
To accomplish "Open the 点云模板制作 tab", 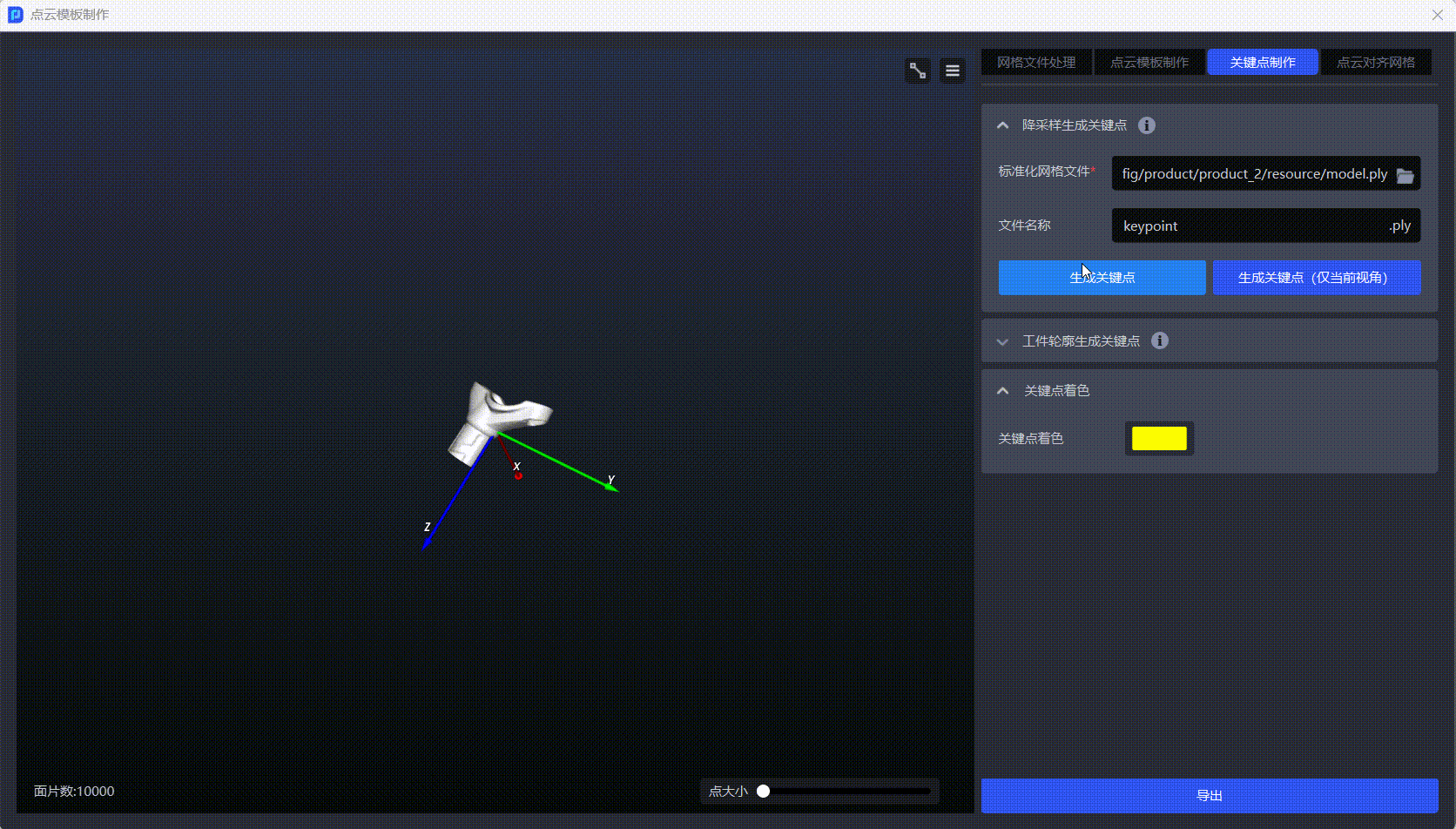I will tap(1149, 63).
